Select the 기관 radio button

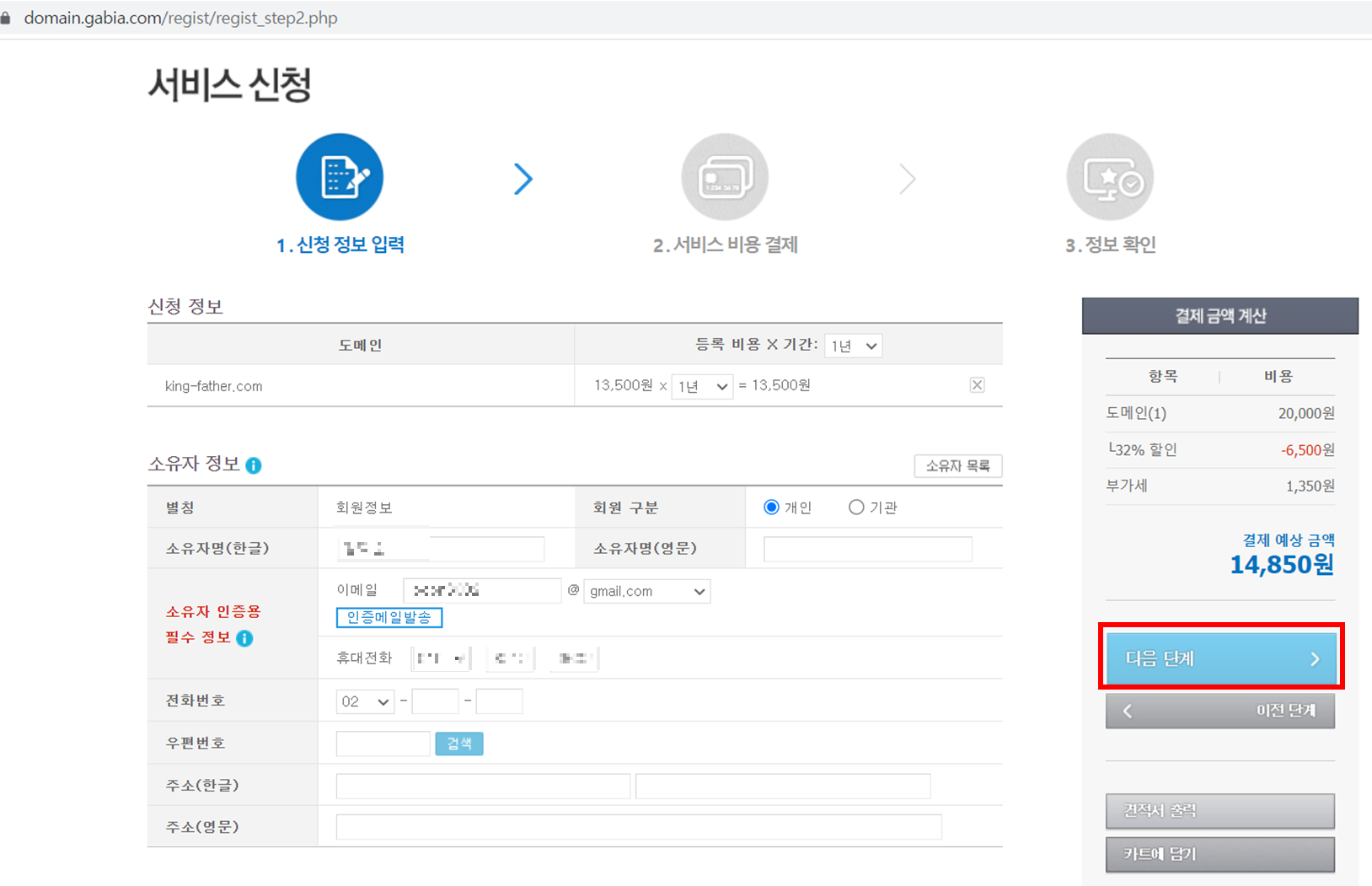pyautogui.click(x=856, y=507)
